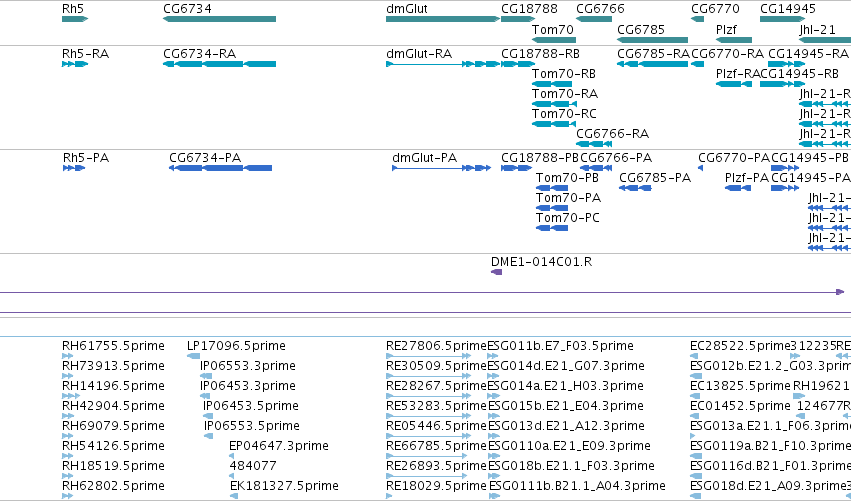Select the LP17096.5prime EST
Image resolution: width=851 pixels, height=501 pixels.
click(193, 356)
